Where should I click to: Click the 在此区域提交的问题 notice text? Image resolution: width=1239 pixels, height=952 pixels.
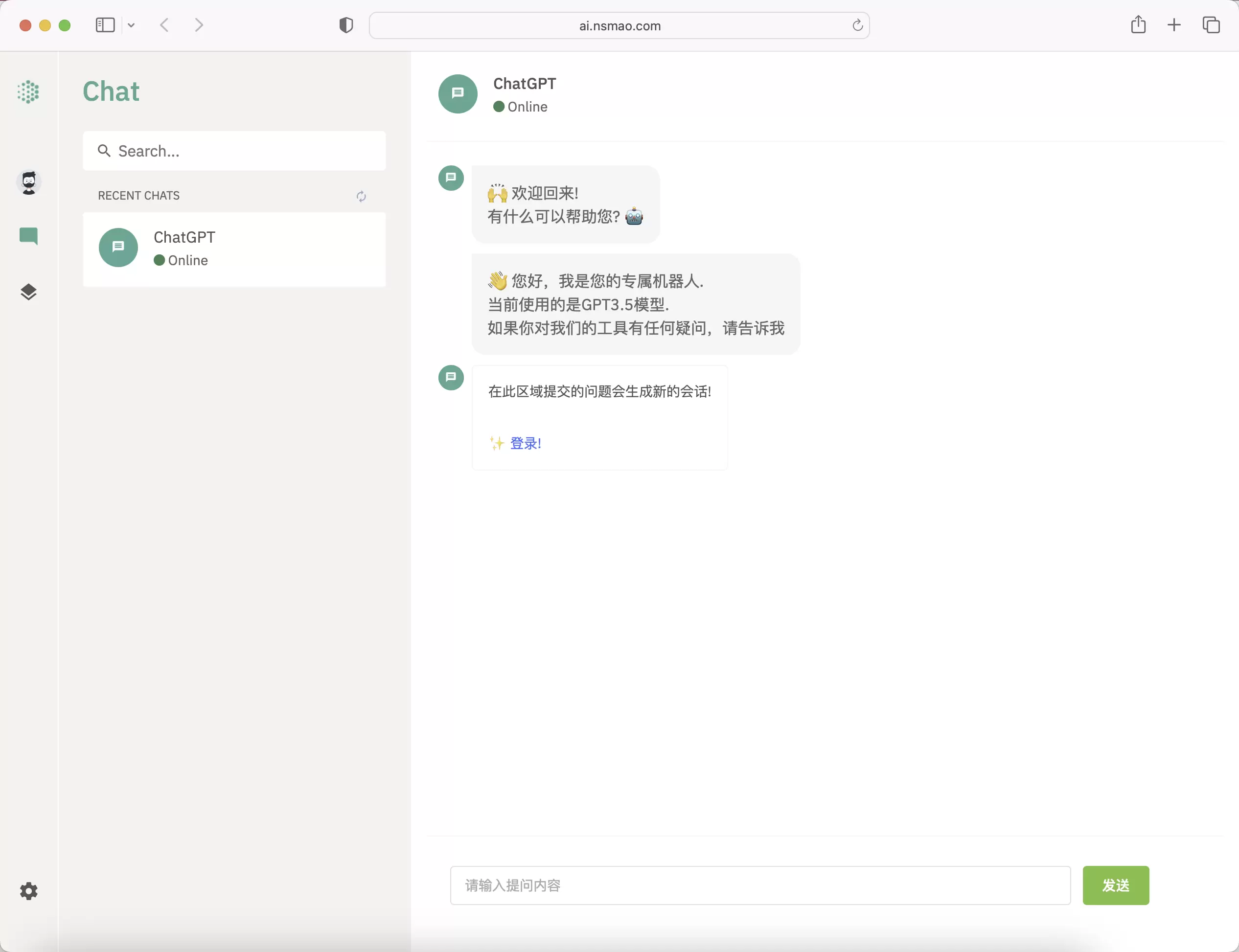coord(599,391)
